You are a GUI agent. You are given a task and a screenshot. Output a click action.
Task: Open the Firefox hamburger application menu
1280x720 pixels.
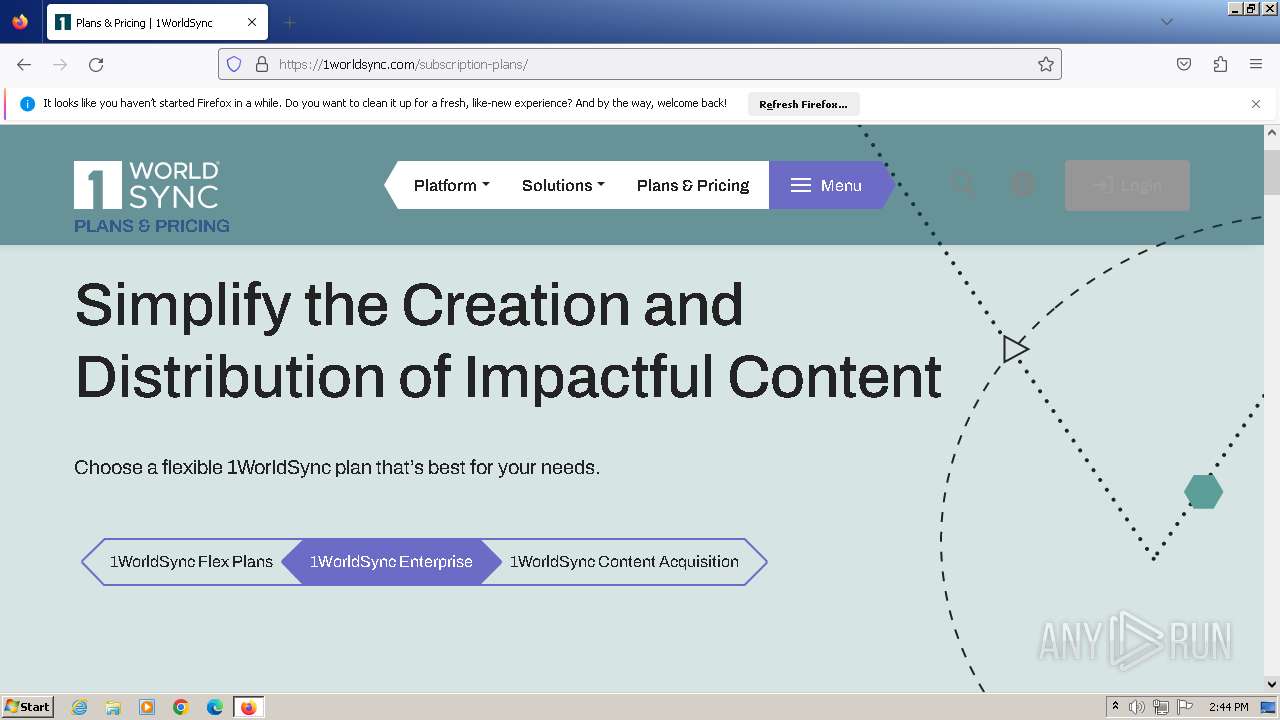click(1256, 64)
